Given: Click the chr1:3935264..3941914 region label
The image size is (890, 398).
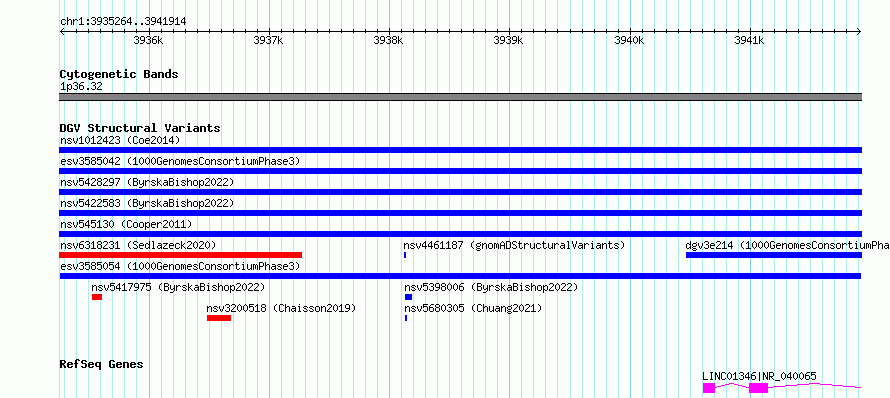Looking at the screenshot, I should pyautogui.click(x=123, y=22).
